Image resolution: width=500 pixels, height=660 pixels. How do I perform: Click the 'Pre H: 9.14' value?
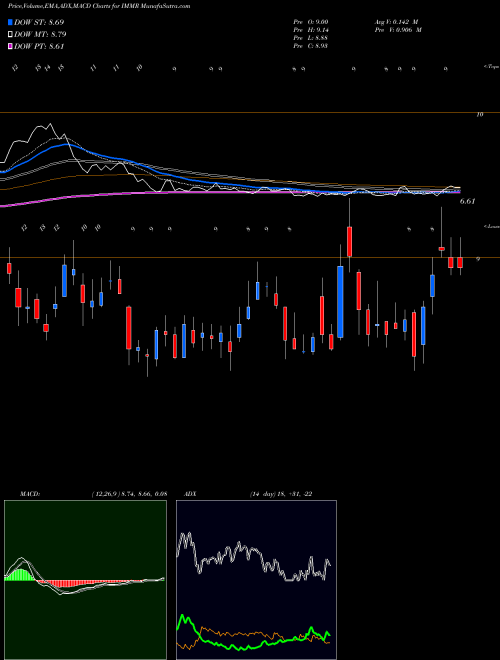coord(311,30)
